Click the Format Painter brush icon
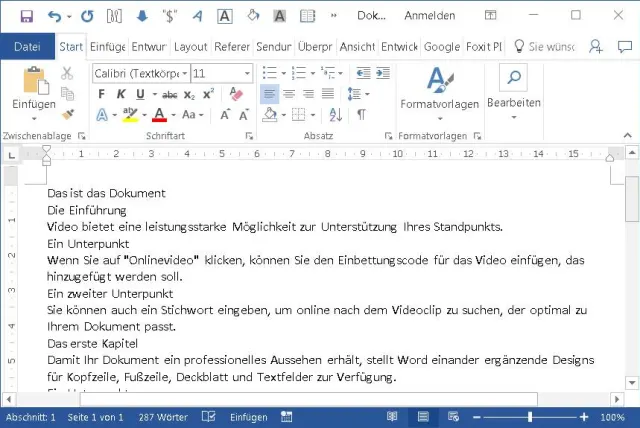Screen dimensions: 640x428 pyautogui.click(x=67, y=115)
